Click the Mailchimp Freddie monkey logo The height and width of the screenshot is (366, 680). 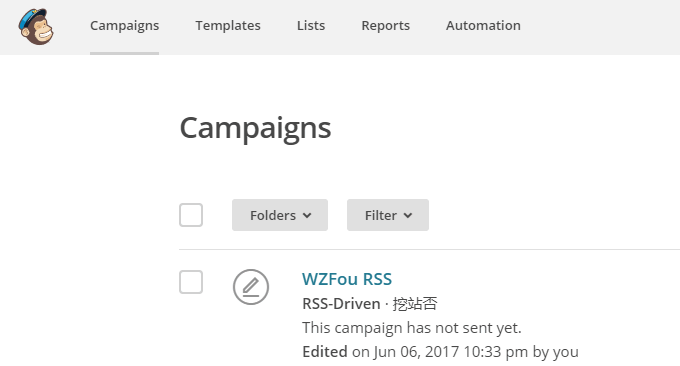tap(36, 26)
